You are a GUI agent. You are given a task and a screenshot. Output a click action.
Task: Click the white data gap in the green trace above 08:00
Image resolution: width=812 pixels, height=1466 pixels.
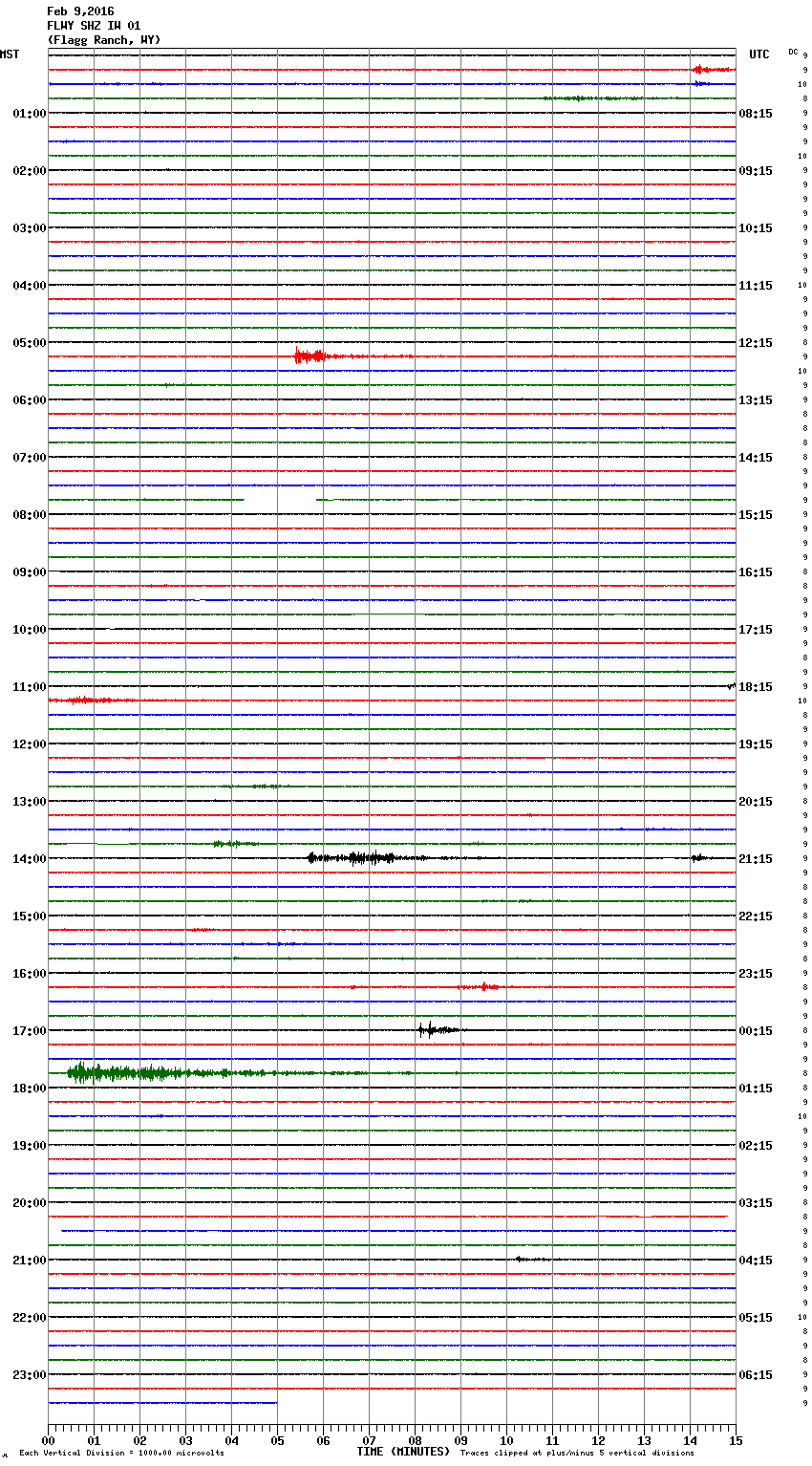(x=280, y=500)
